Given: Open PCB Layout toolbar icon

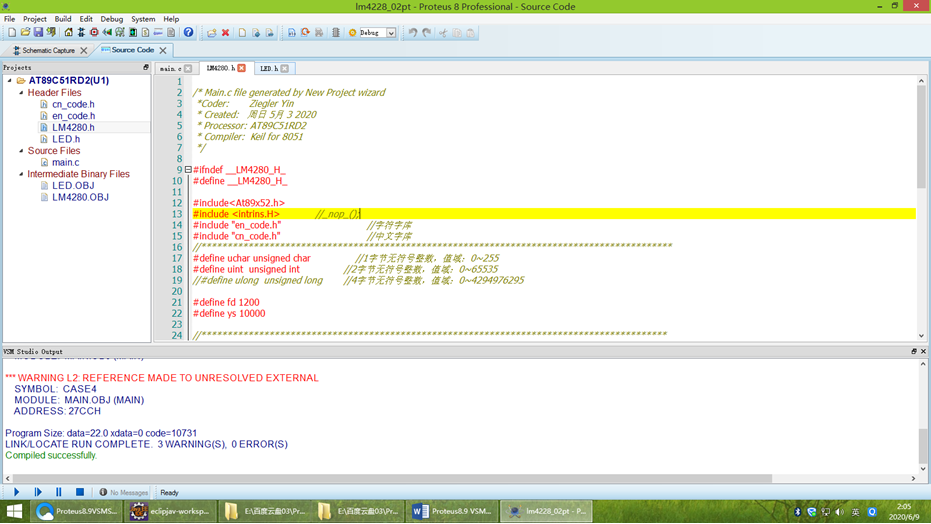Looking at the screenshot, I should point(94,33).
